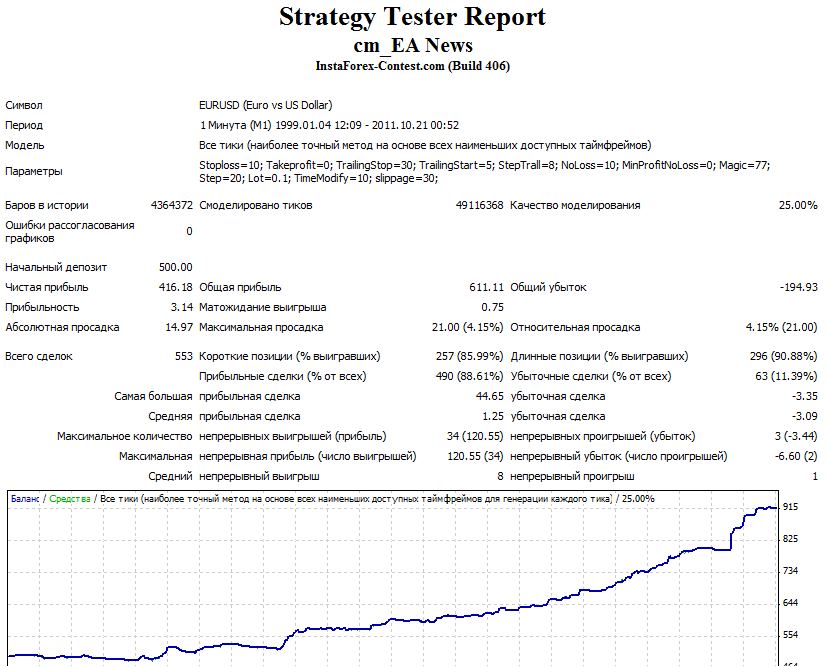Viewport: 828px width, 667px height.
Task: Click the EURUSD symbol value
Action: pyautogui.click(x=265, y=104)
